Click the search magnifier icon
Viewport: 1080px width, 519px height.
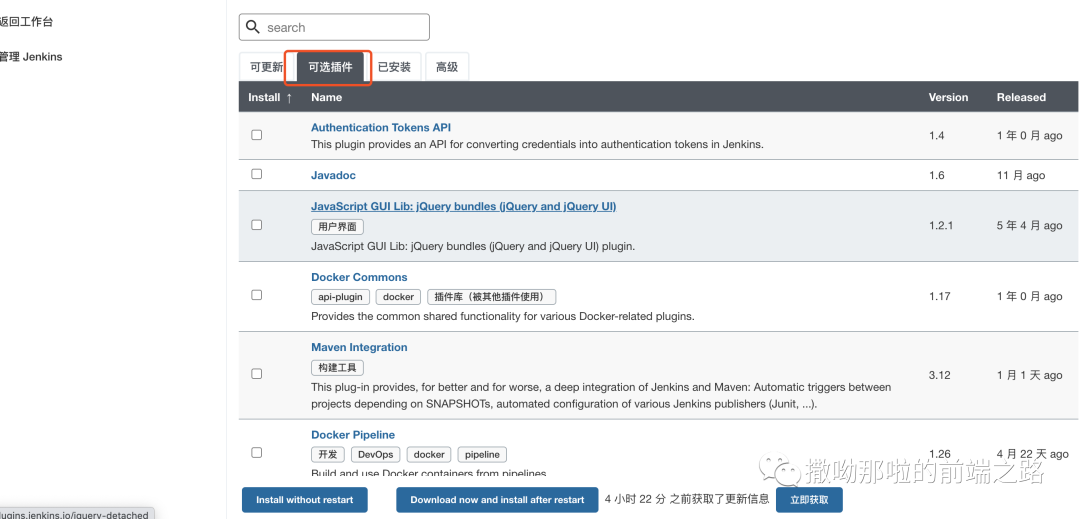pos(253,28)
